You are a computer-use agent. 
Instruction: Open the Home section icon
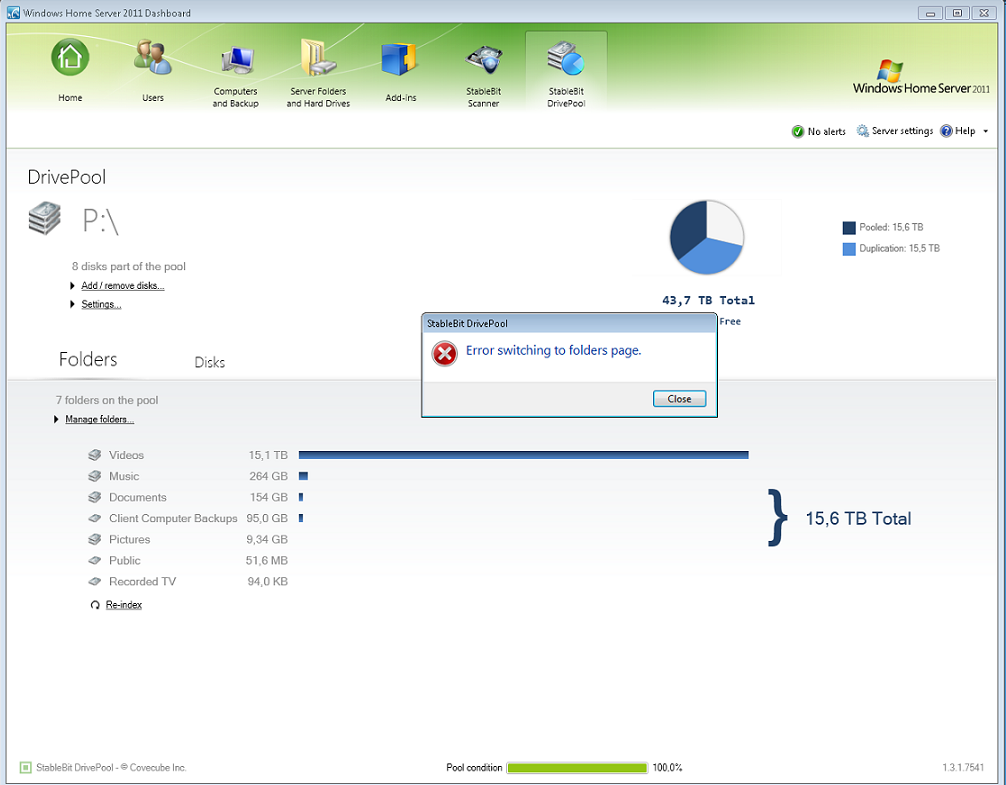tap(70, 58)
